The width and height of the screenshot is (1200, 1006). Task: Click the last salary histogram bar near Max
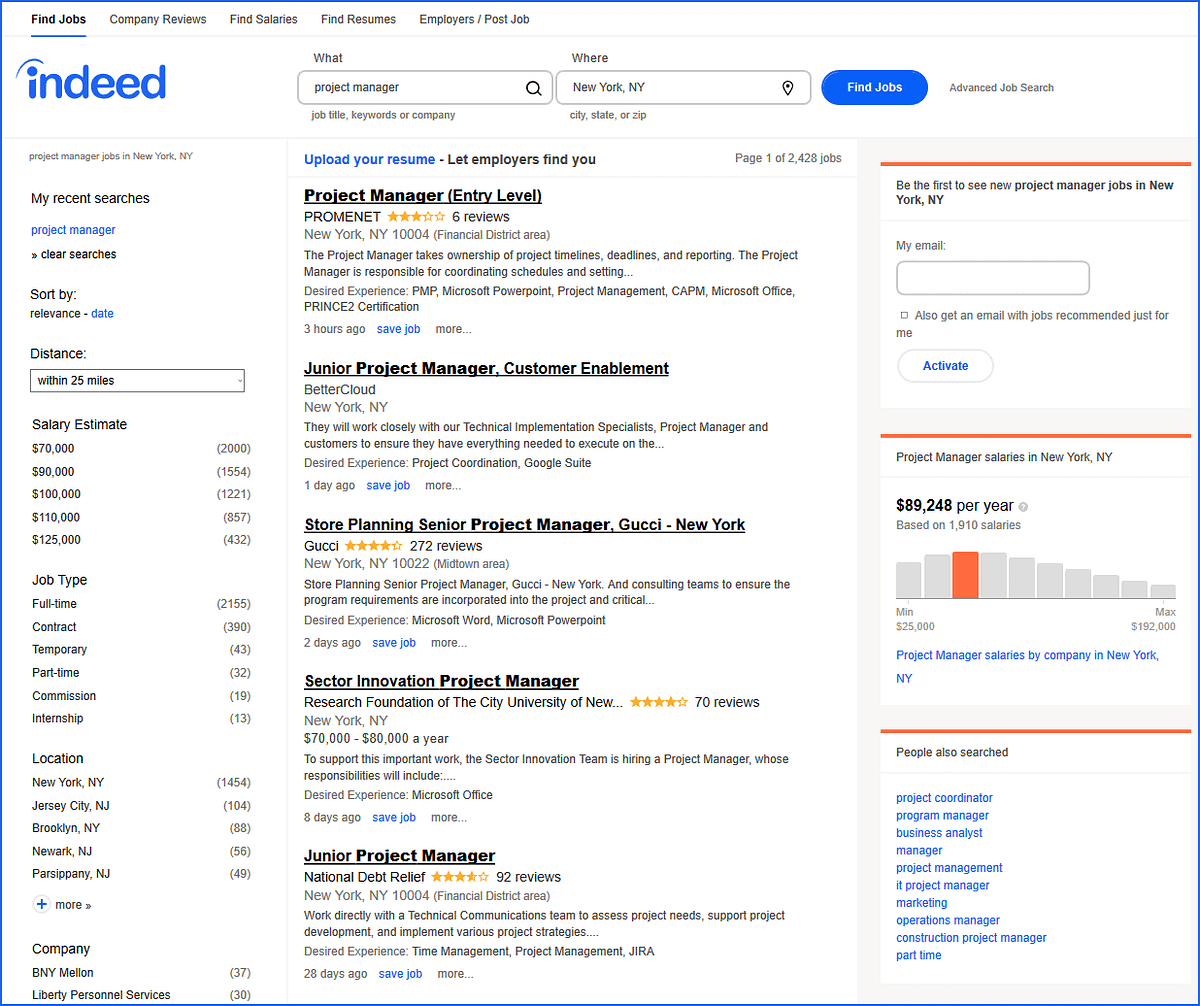[x=1163, y=591]
